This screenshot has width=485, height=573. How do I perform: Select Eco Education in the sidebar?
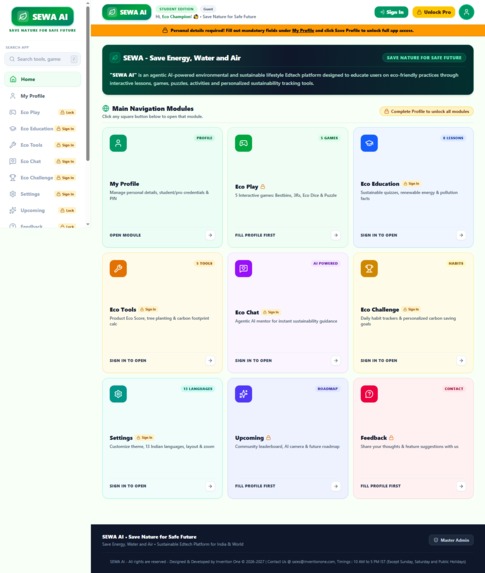click(x=42, y=129)
